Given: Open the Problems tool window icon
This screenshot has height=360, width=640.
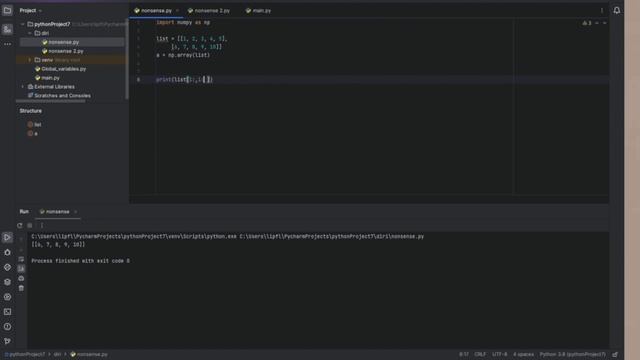Looking at the screenshot, I should [7, 327].
